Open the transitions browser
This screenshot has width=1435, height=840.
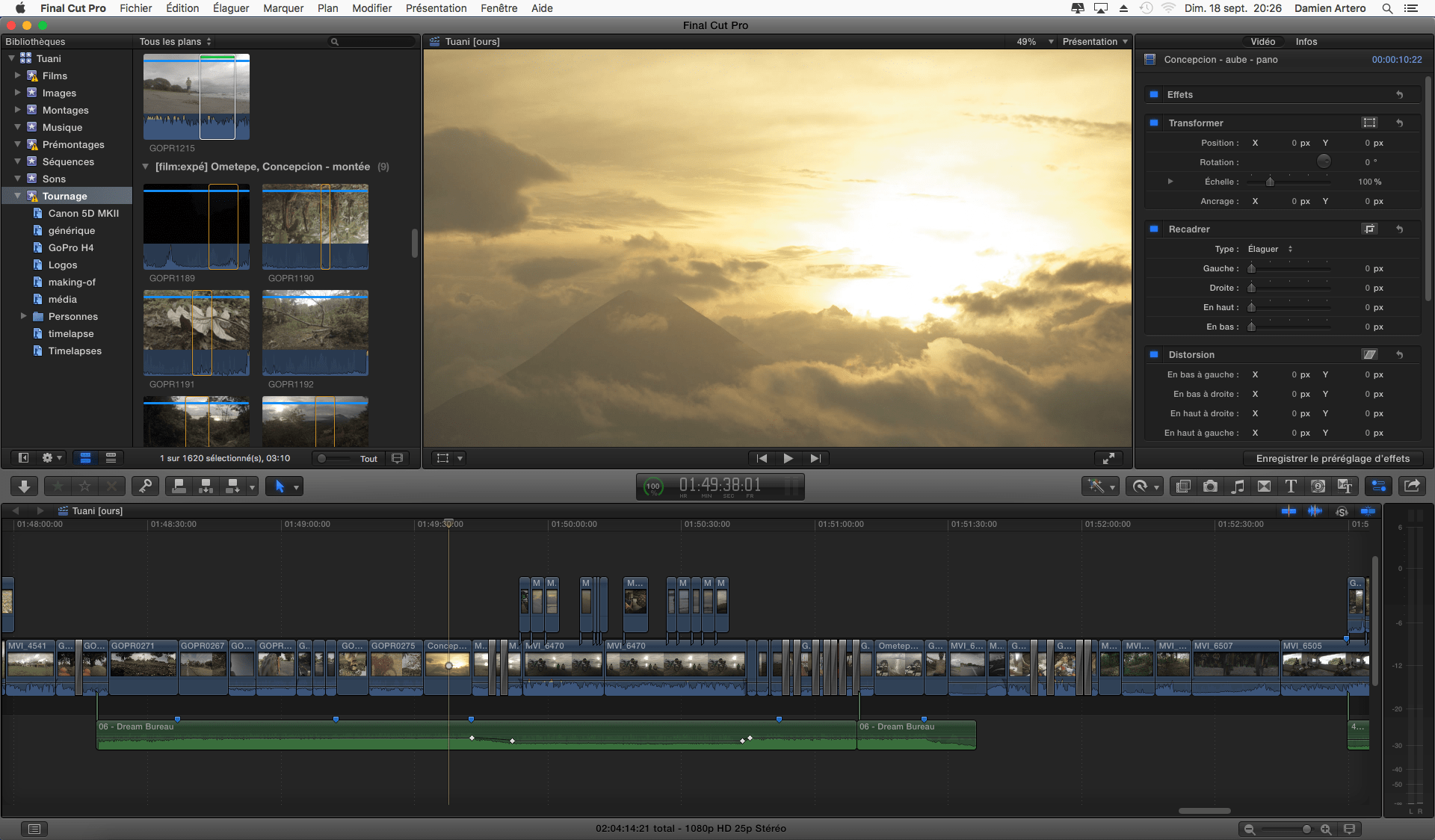coord(1264,487)
